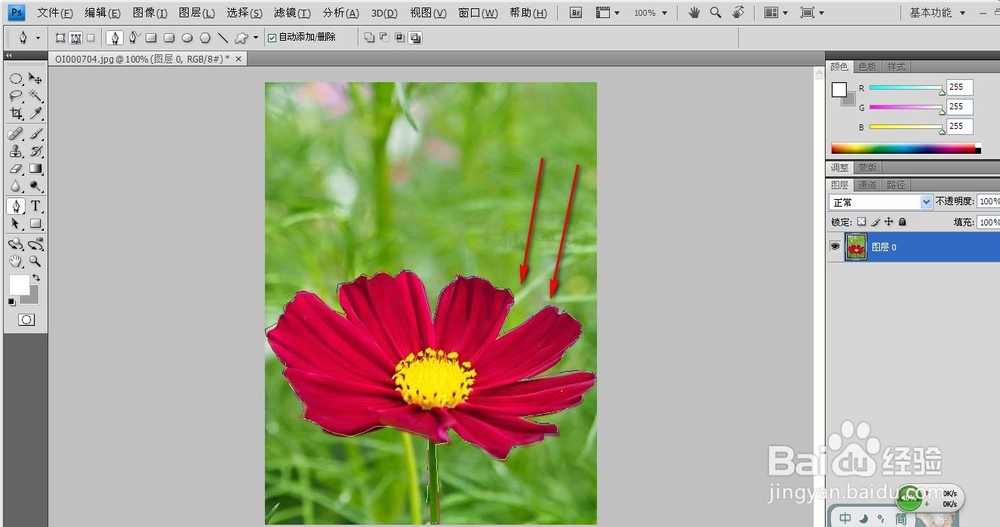The width and height of the screenshot is (1000, 527).
Task: Hide 图层 0 via eye icon
Action: click(835, 246)
